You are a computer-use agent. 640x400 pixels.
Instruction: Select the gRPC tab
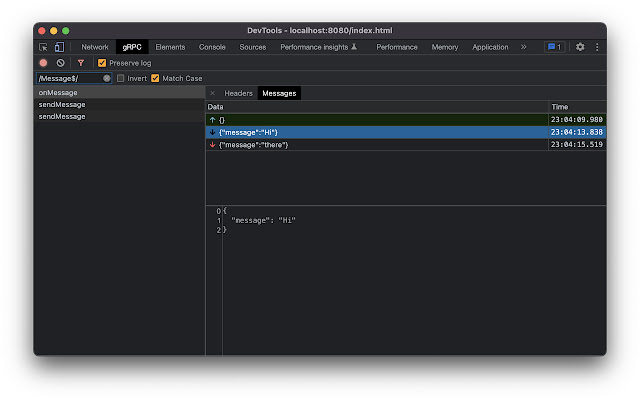(132, 47)
